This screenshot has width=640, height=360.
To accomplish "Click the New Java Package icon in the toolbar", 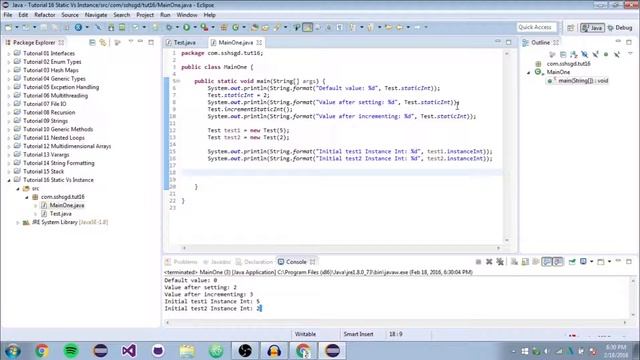I will click(224, 27).
